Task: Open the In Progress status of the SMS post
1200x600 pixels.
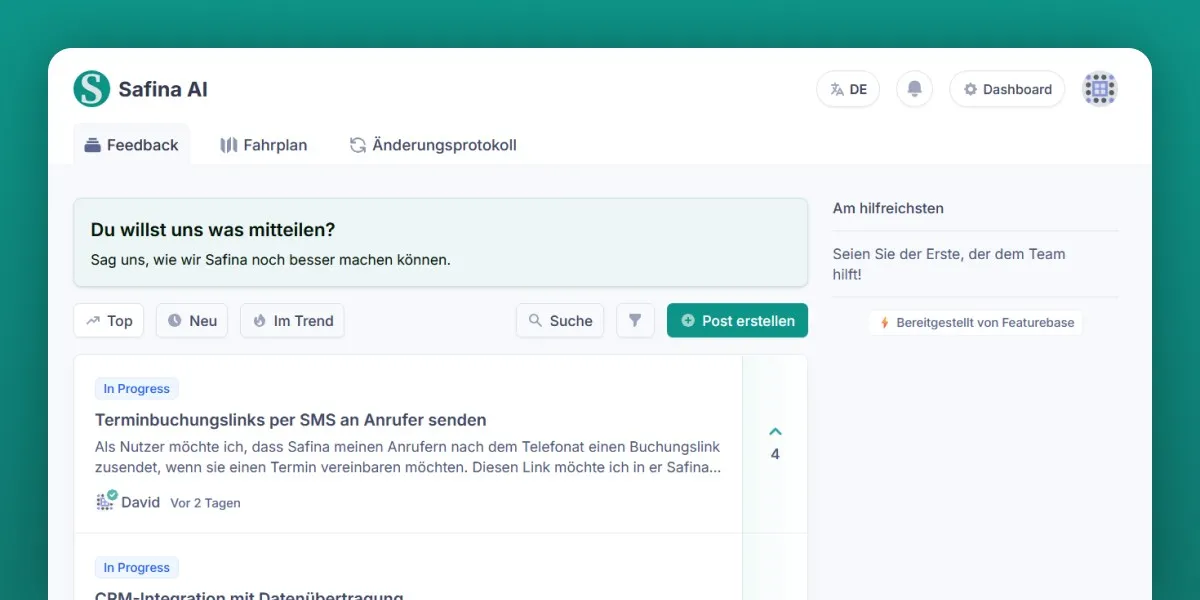Action: click(136, 388)
